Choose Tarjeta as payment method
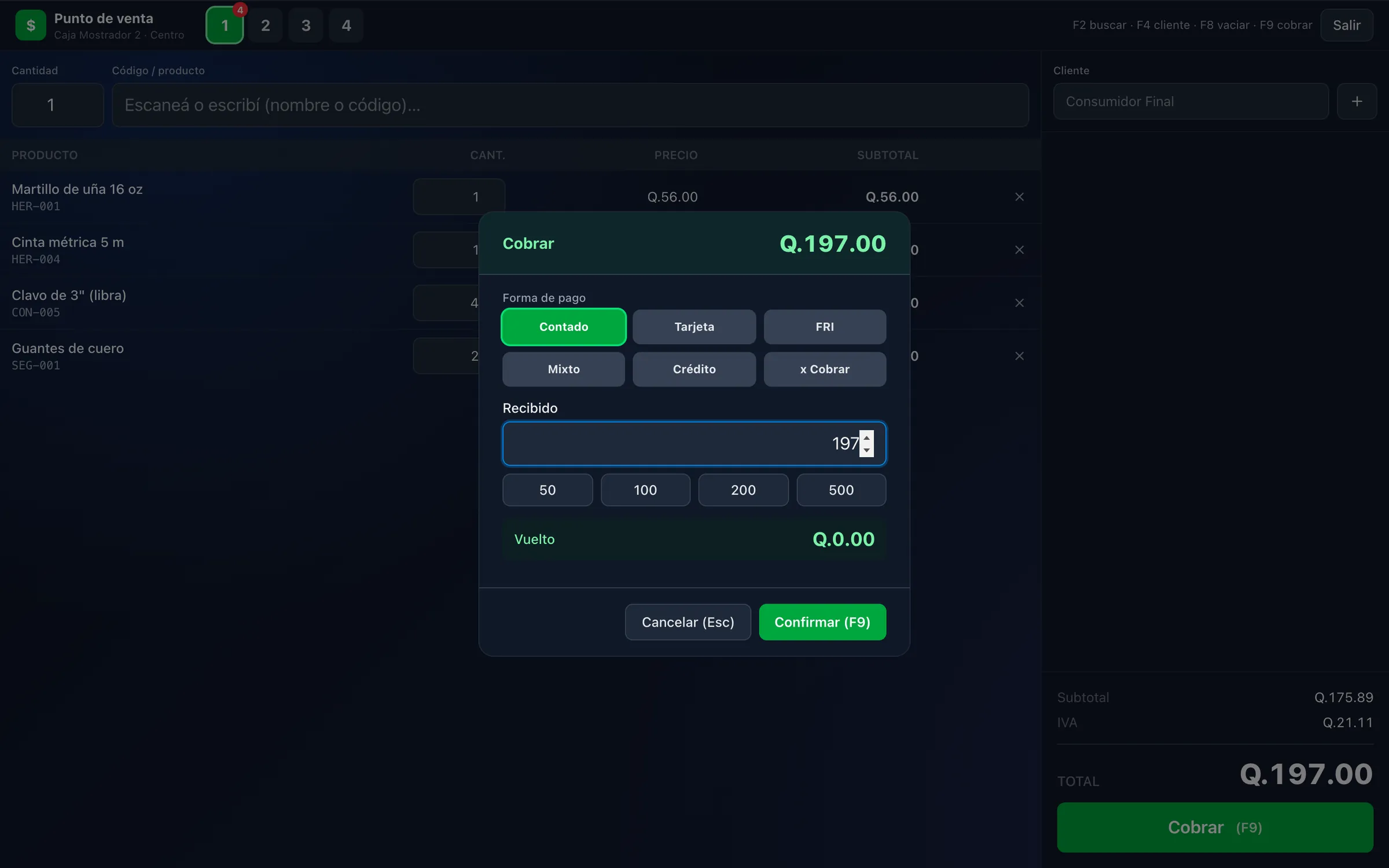 [x=694, y=327]
